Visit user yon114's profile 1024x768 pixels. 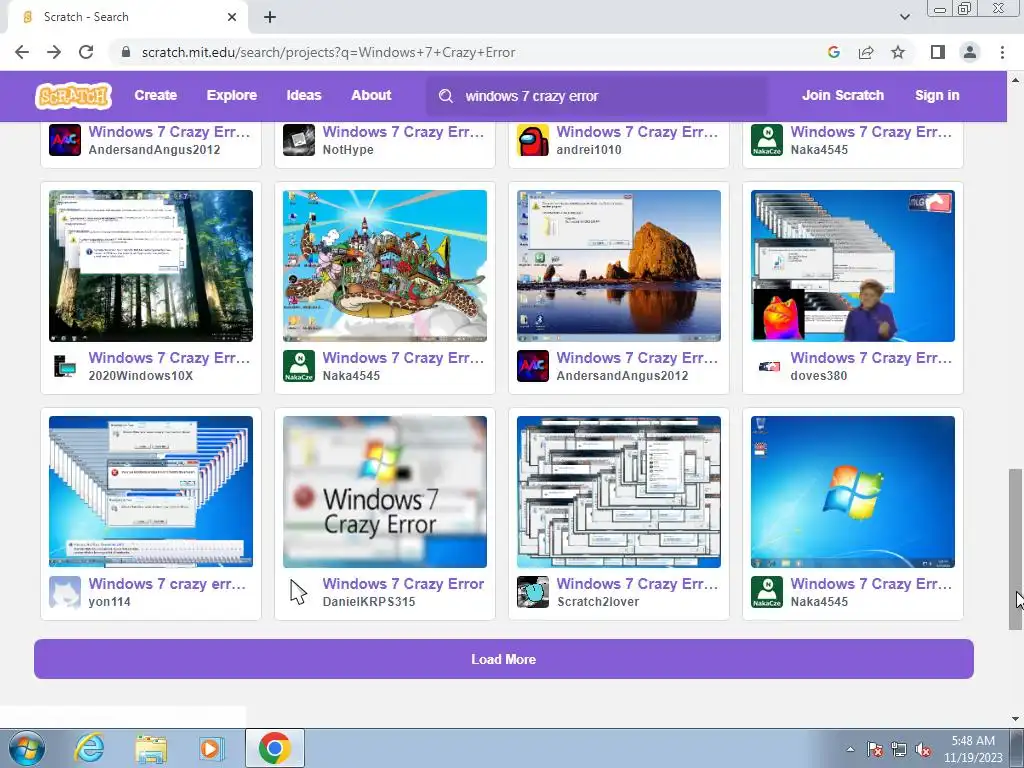109,601
